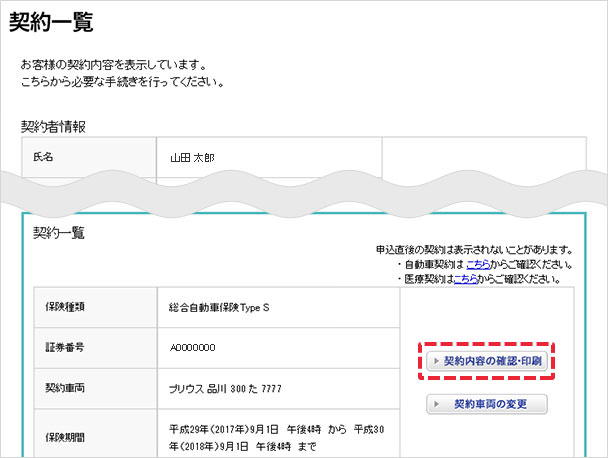Open the こちら link for 医療契約
Image resolution: width=608 pixels, height=458 pixels.
tap(466, 279)
